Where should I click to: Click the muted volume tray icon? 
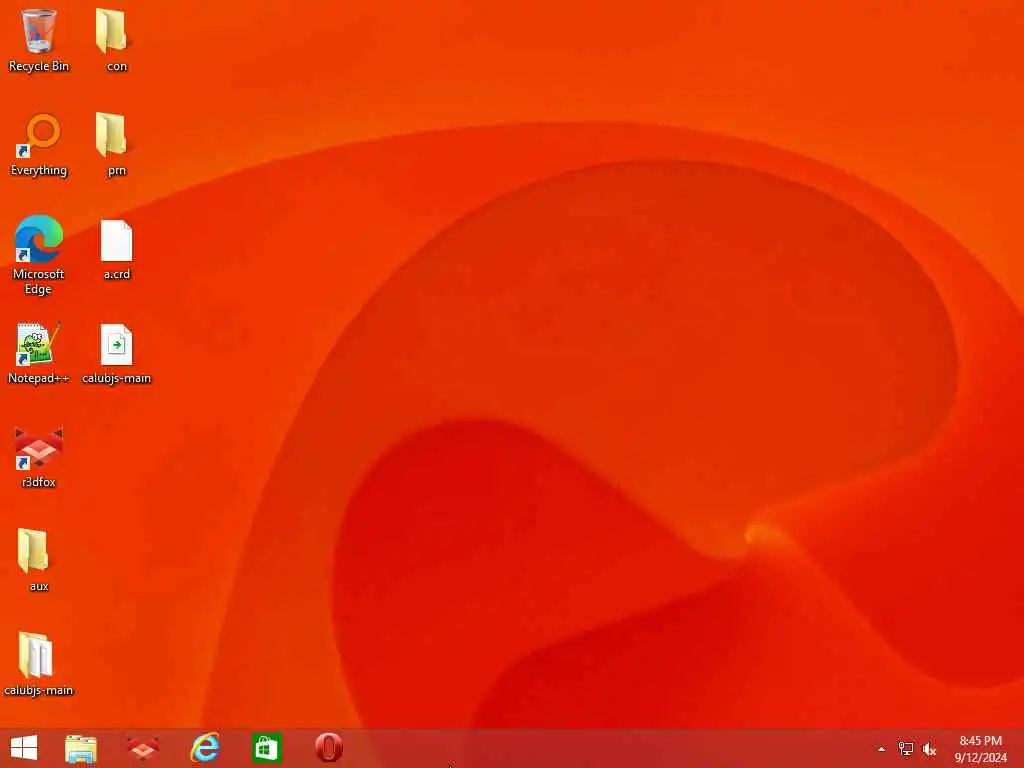(929, 749)
